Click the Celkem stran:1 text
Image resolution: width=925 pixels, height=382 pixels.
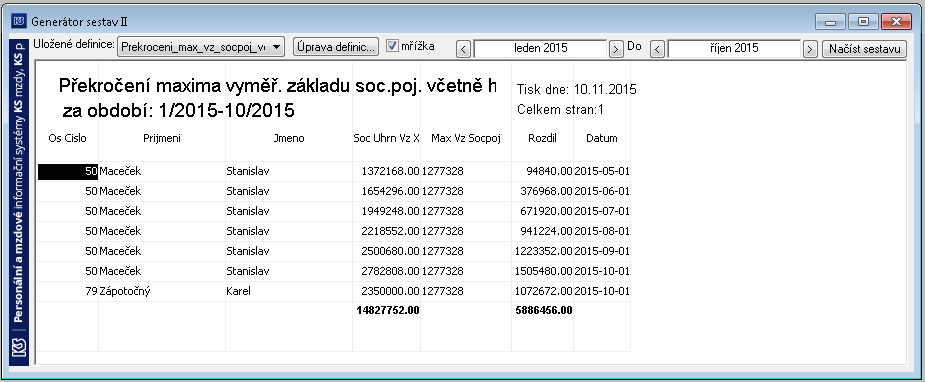tap(560, 110)
